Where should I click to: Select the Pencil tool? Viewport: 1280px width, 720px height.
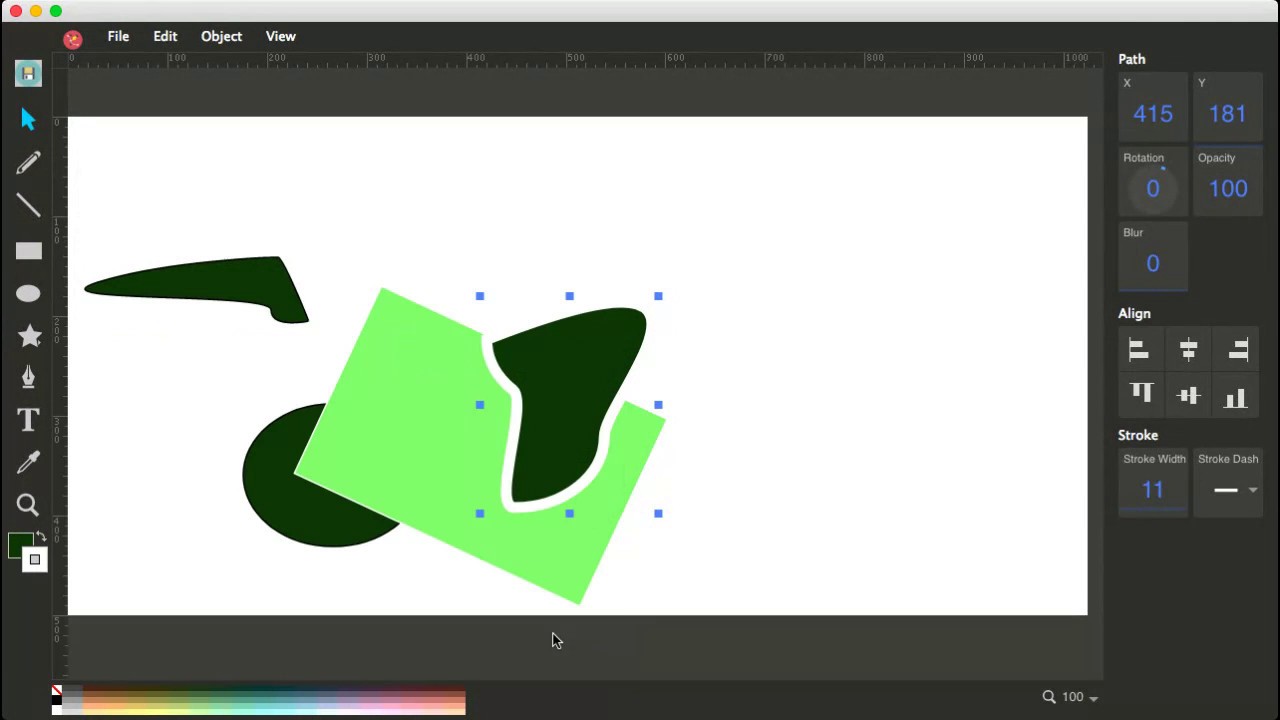tap(27, 162)
